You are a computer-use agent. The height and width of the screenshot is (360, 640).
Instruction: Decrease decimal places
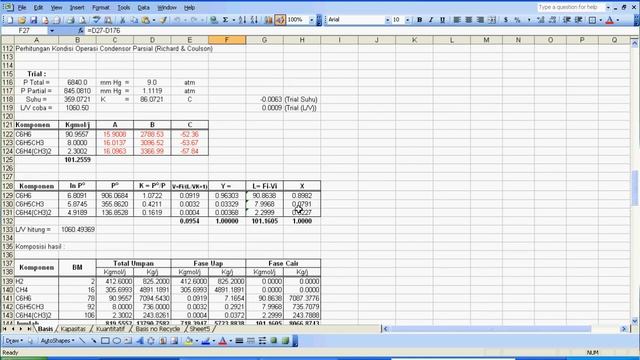pos(552,20)
